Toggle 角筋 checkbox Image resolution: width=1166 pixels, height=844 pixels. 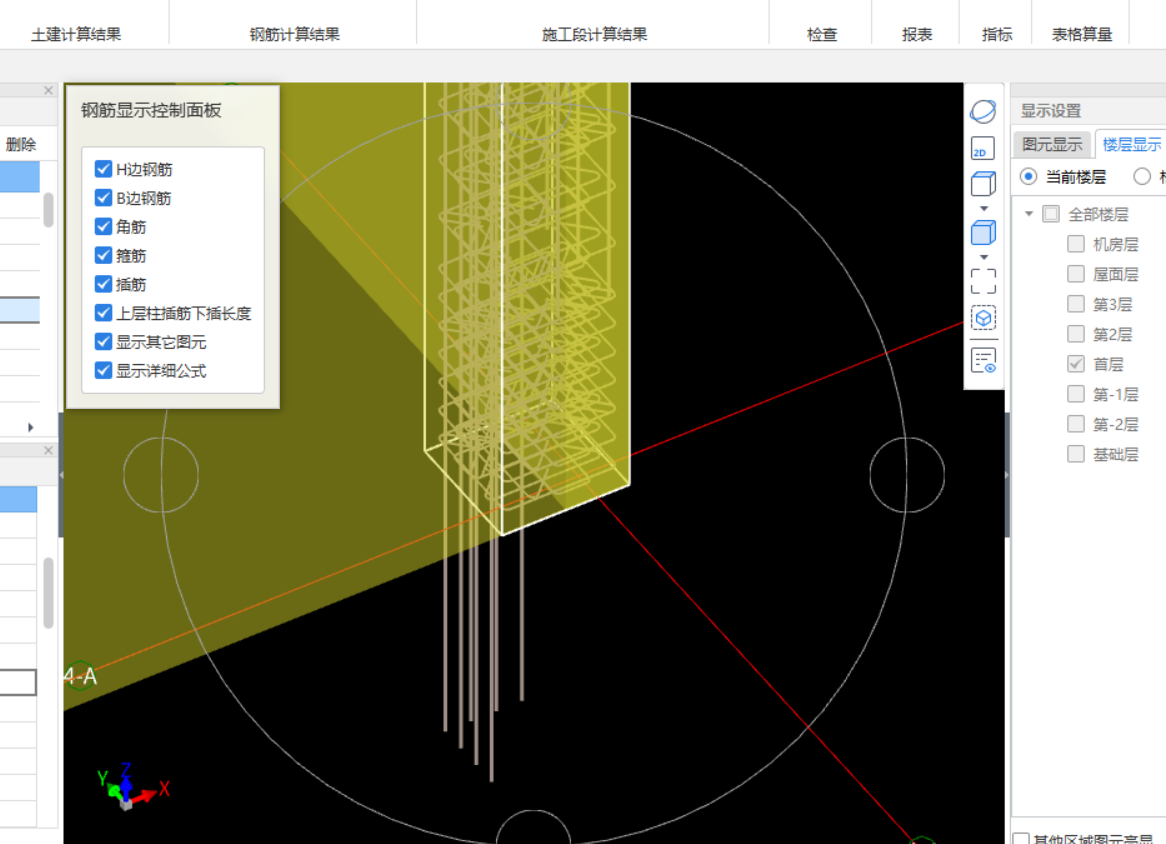click(103, 226)
